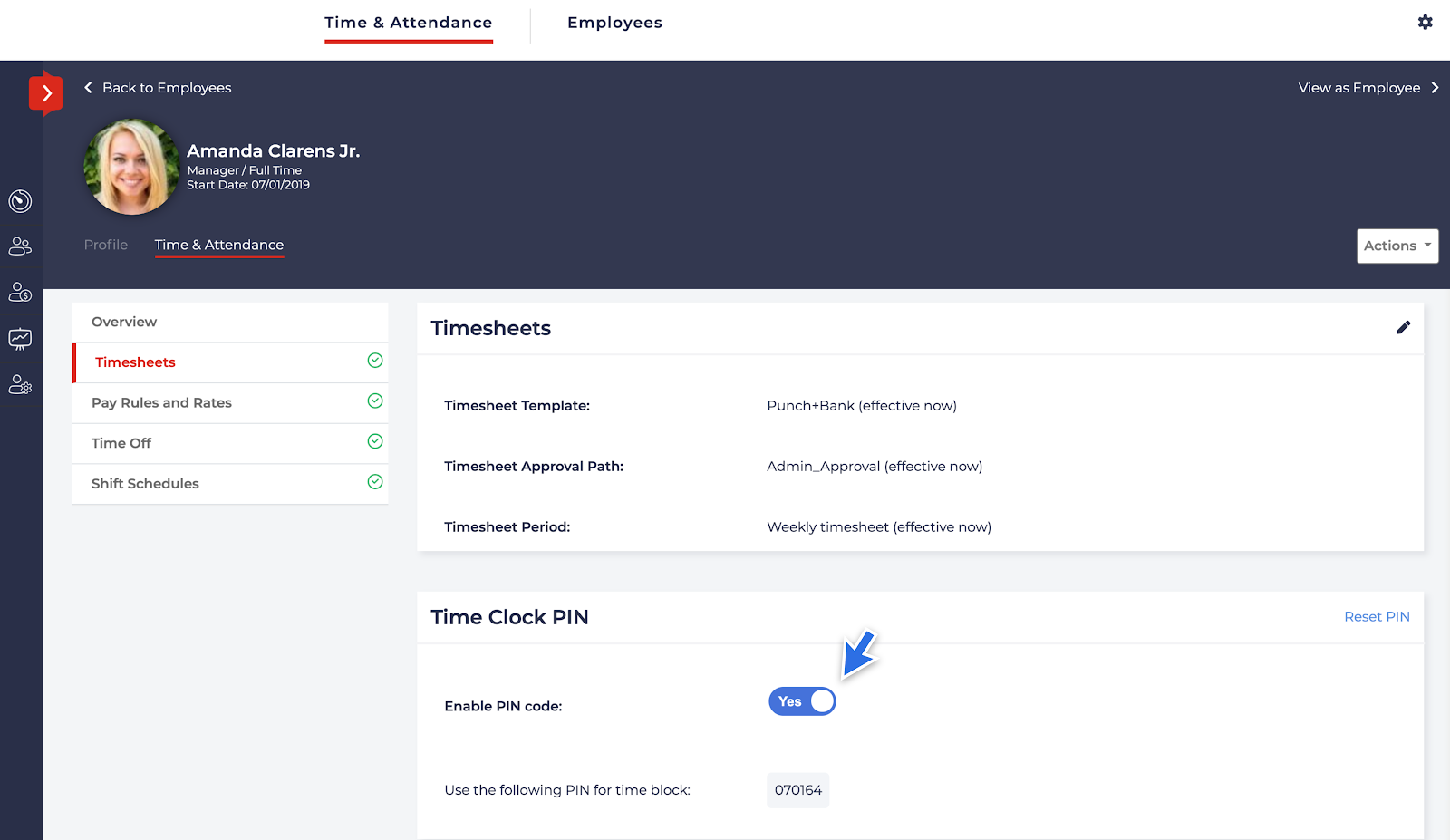Click the View as Employee chevron

pos(1435,87)
